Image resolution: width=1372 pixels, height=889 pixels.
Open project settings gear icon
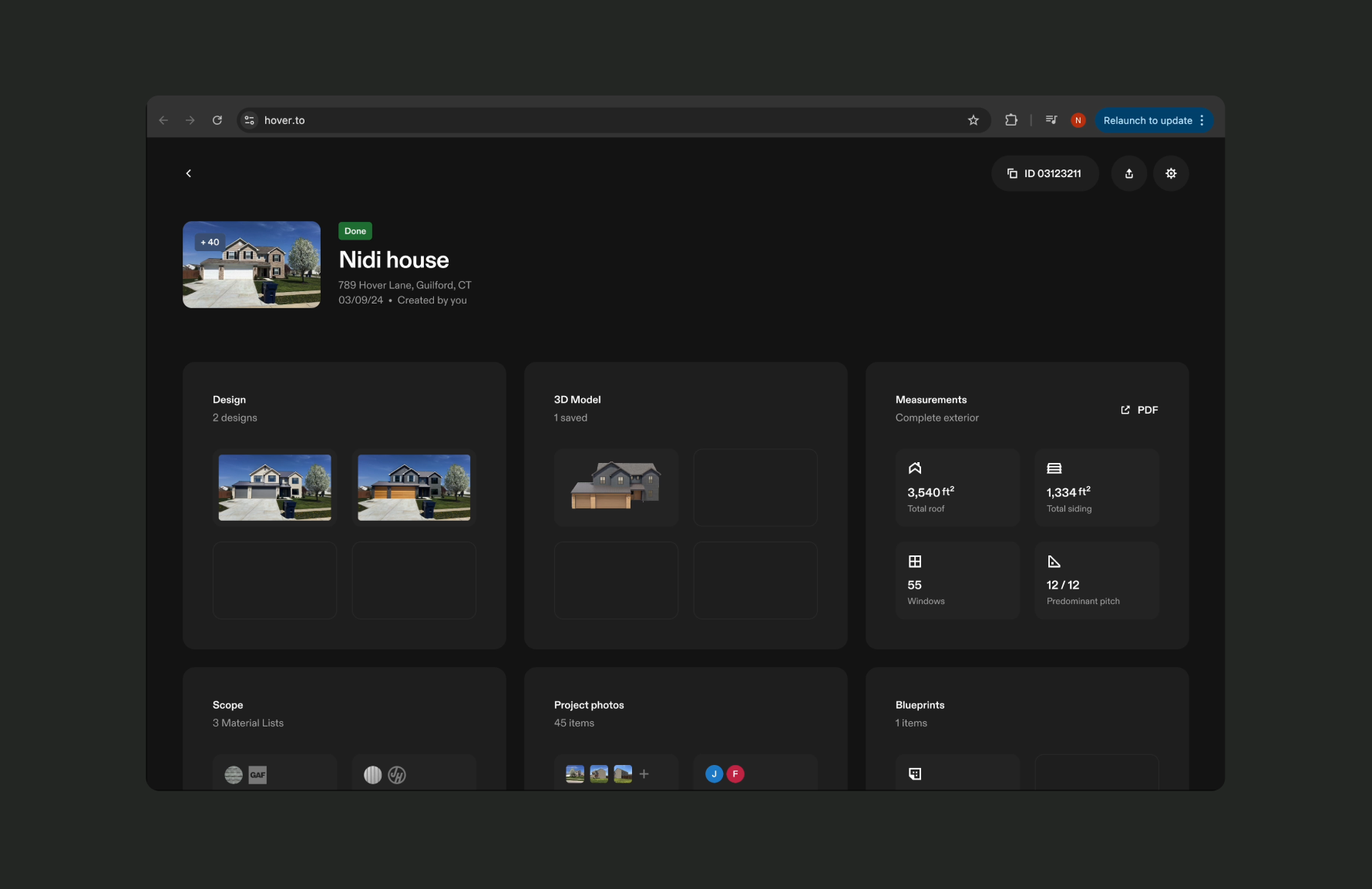(x=1171, y=173)
